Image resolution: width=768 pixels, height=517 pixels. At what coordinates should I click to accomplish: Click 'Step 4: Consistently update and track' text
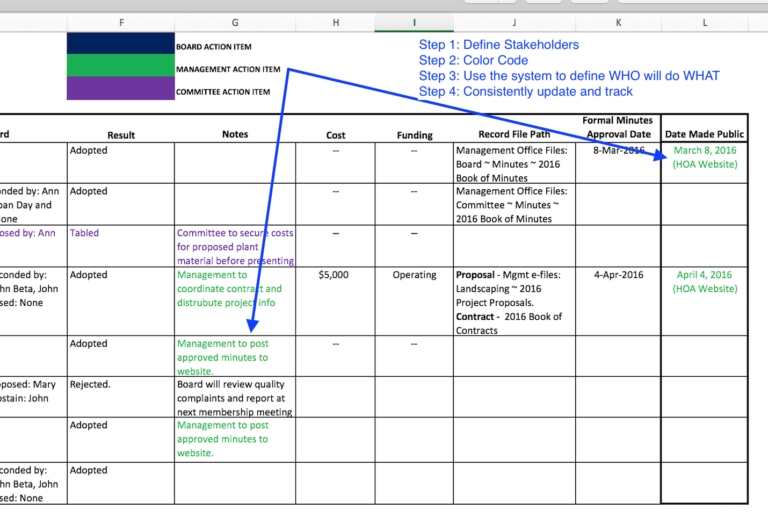(x=526, y=92)
